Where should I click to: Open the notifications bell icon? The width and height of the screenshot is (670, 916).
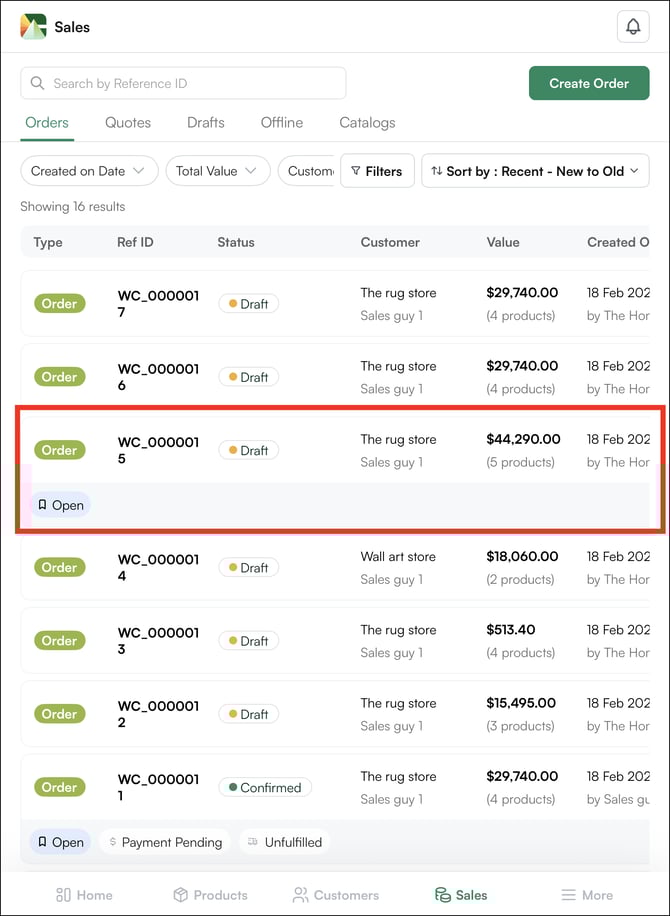pyautogui.click(x=633, y=27)
